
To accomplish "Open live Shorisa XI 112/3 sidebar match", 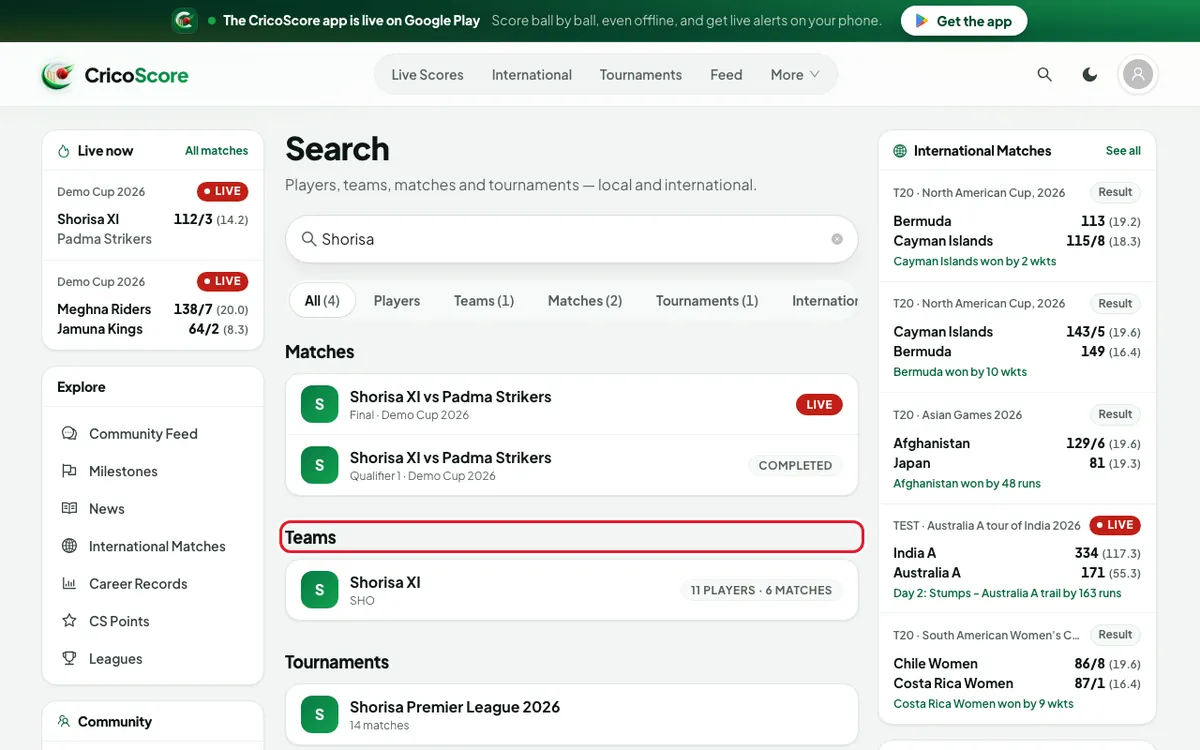I will pyautogui.click(x=153, y=216).
